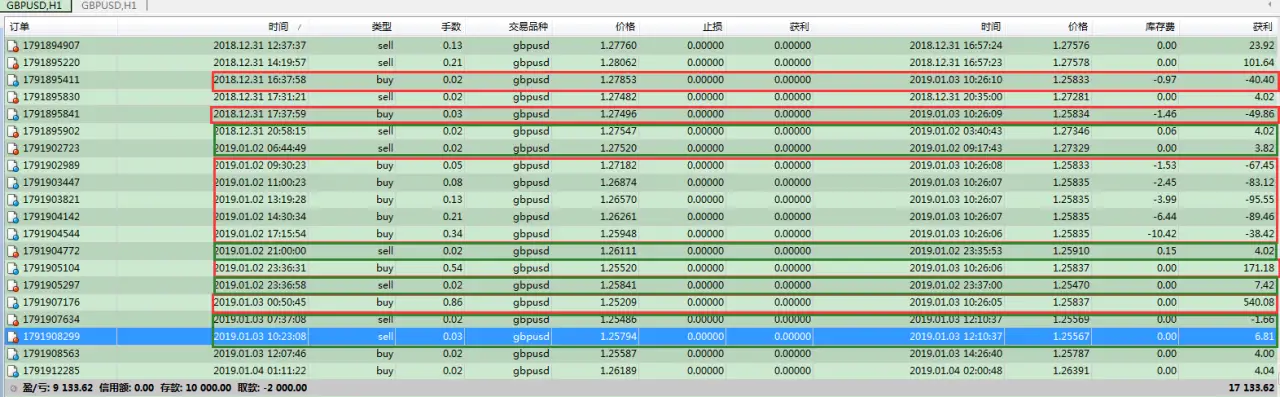Click the icon beside order 1791908563
This screenshot has height=397, width=1280.
[13, 353]
